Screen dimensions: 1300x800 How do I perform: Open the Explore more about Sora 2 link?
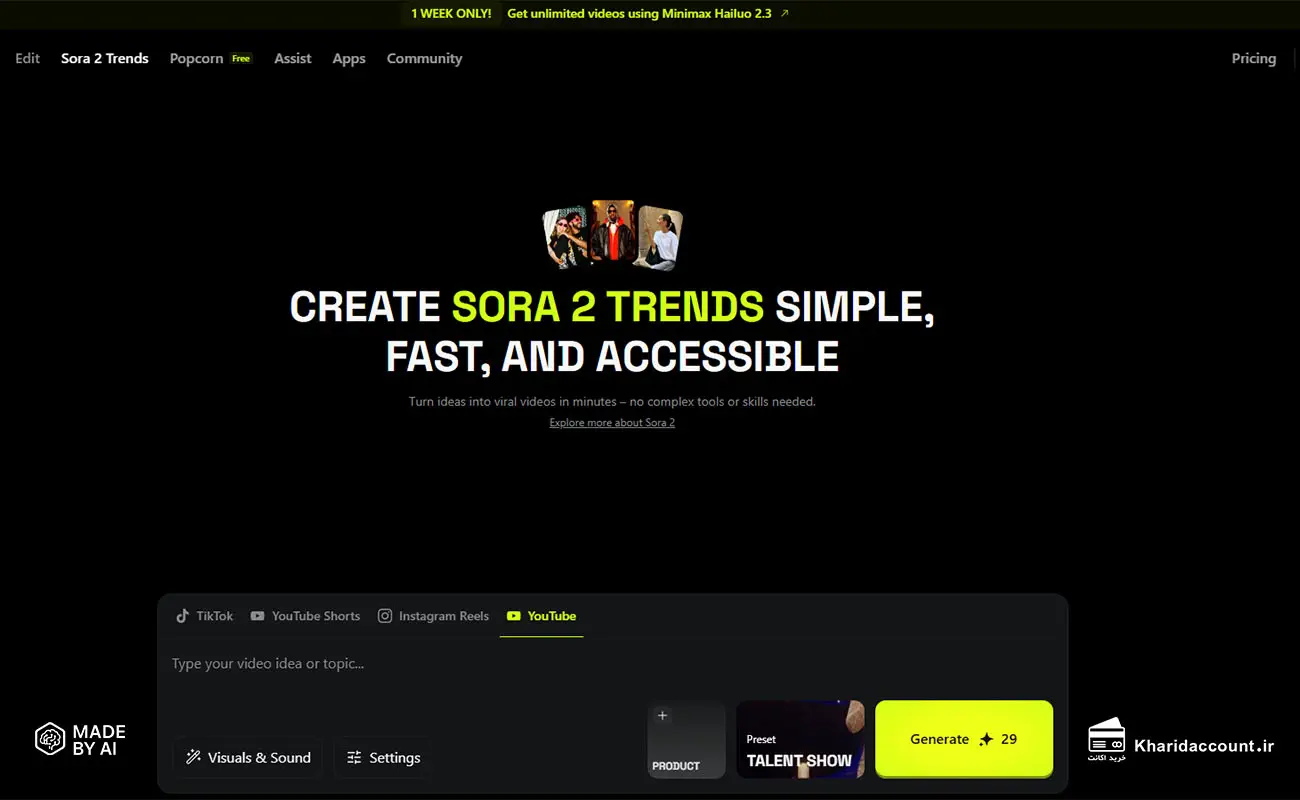(611, 422)
